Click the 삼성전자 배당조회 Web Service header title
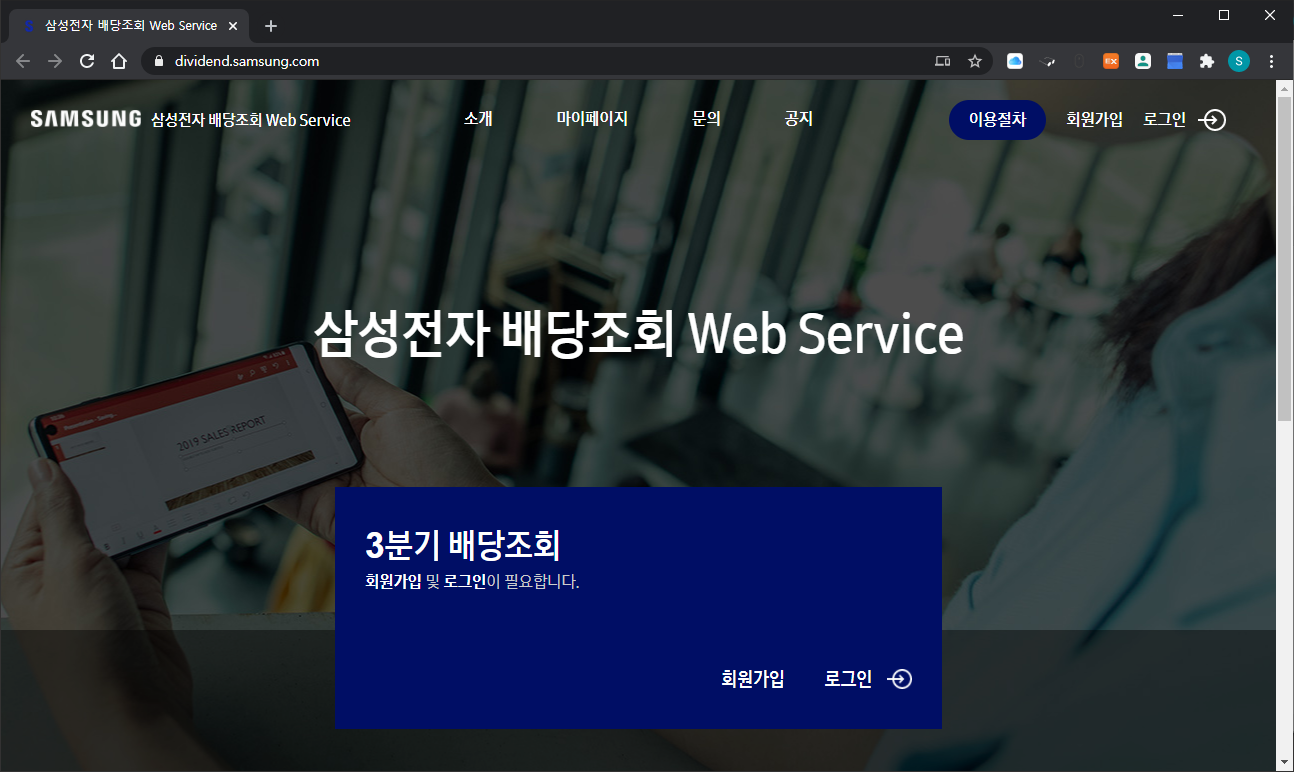The width and height of the screenshot is (1294, 772). [251, 120]
